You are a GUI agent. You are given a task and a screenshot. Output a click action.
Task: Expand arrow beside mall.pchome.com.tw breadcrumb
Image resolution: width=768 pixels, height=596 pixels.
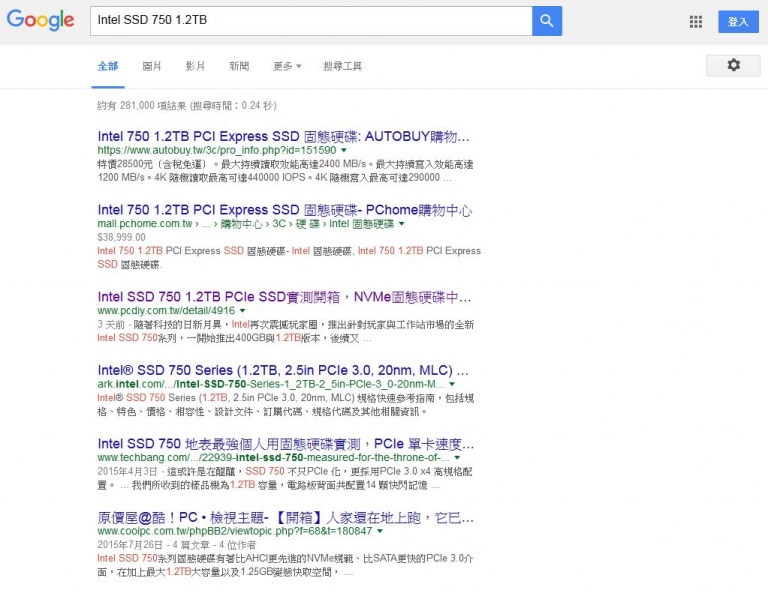click(402, 224)
